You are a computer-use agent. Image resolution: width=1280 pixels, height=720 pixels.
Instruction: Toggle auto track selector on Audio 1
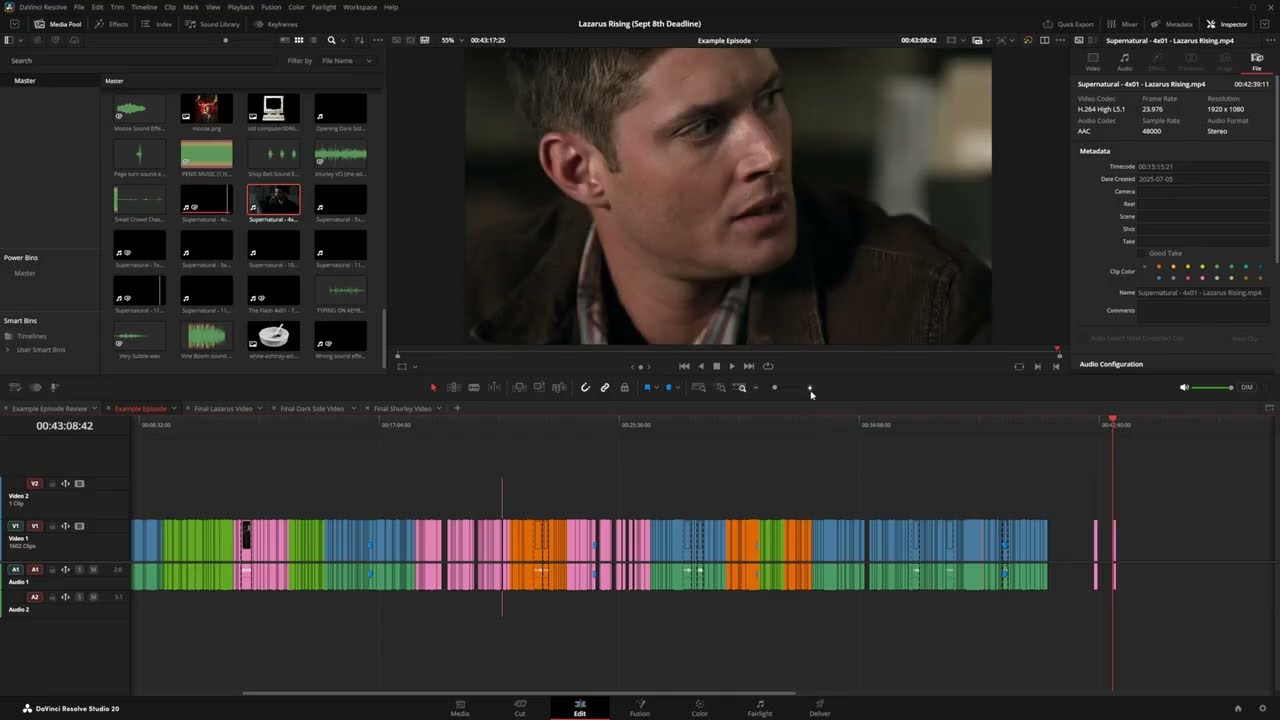tap(65, 569)
